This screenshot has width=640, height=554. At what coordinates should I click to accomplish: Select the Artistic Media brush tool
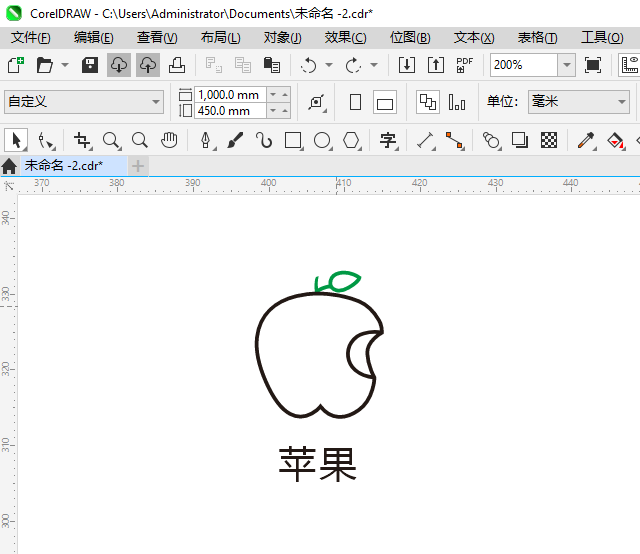(x=235, y=140)
